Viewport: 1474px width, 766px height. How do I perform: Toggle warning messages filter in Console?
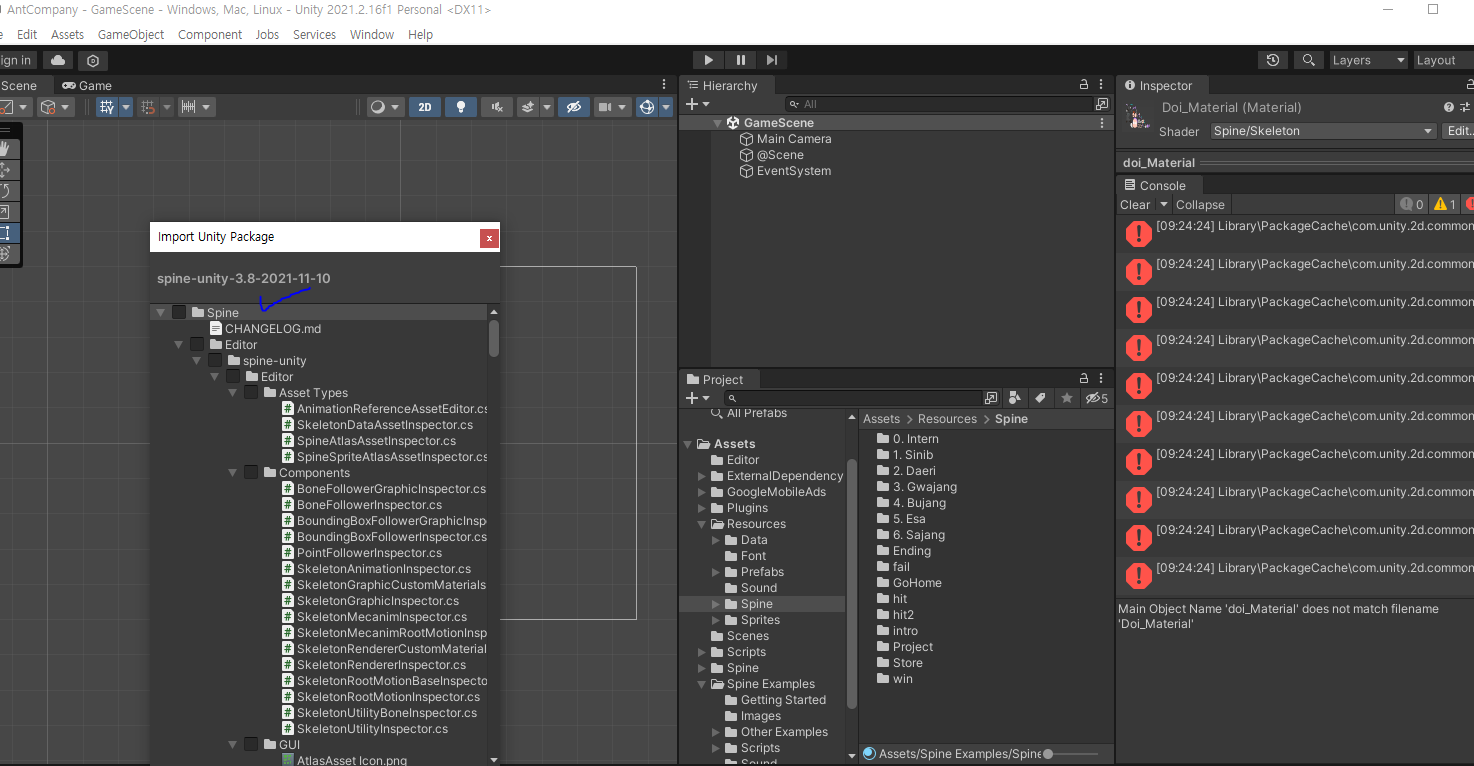pos(1444,204)
